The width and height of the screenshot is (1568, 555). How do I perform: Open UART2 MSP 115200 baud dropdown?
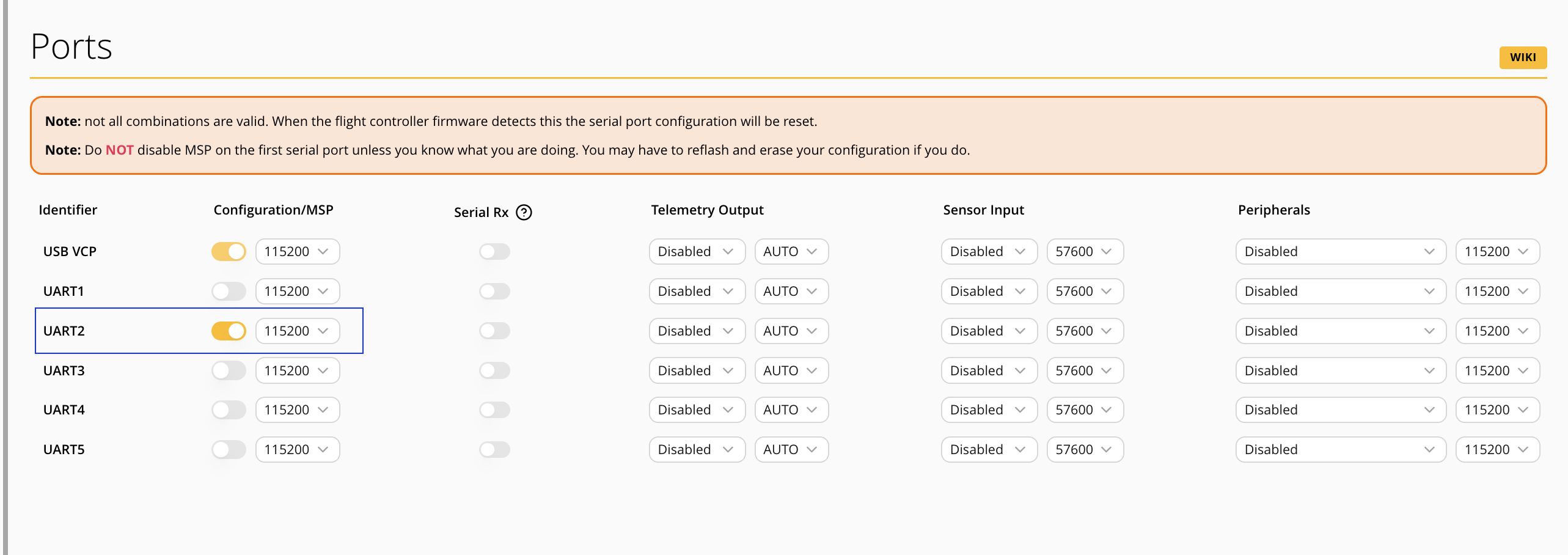[x=298, y=331]
